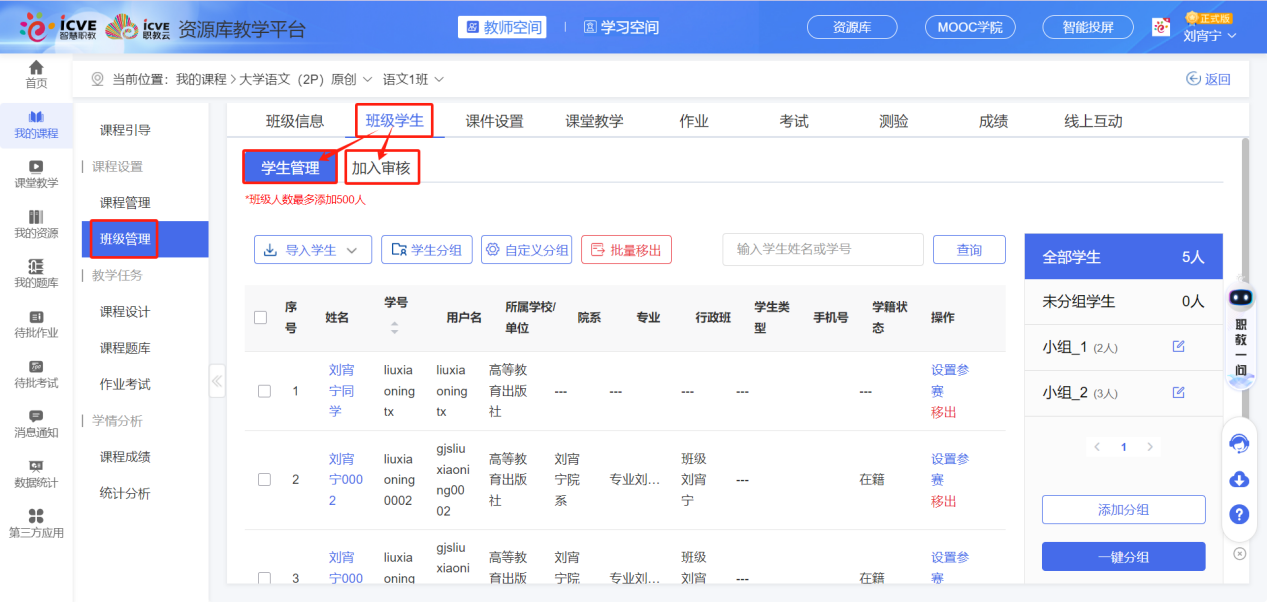Switch to the 作业 tab
The height and width of the screenshot is (602, 1267).
coord(694,121)
